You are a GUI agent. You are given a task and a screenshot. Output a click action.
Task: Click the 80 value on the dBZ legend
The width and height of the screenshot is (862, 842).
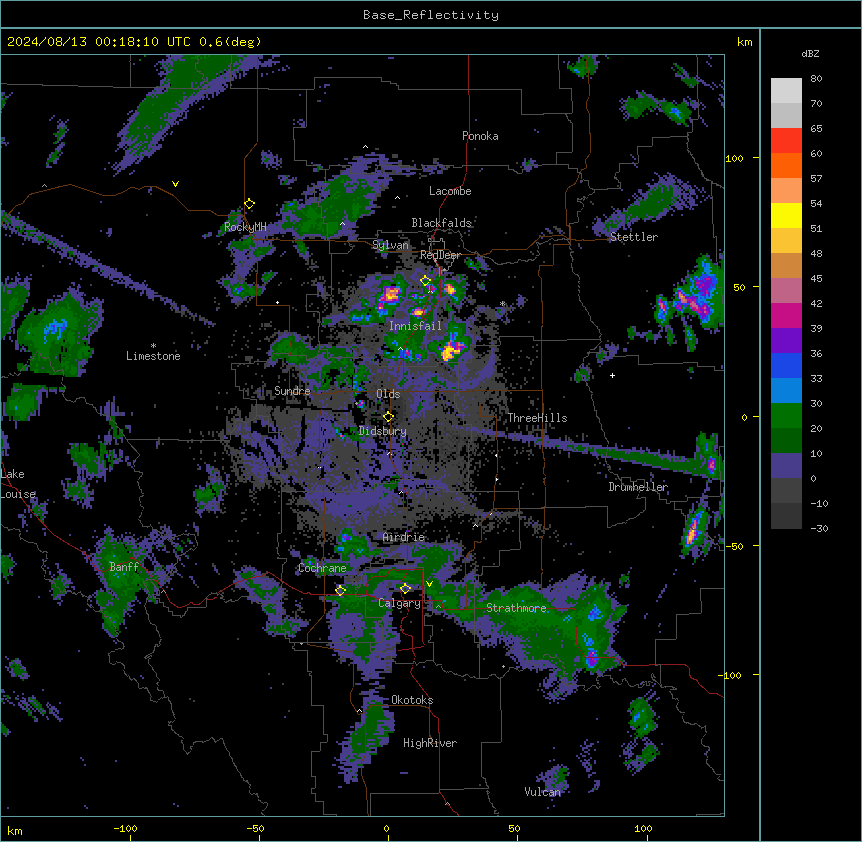[x=816, y=79]
